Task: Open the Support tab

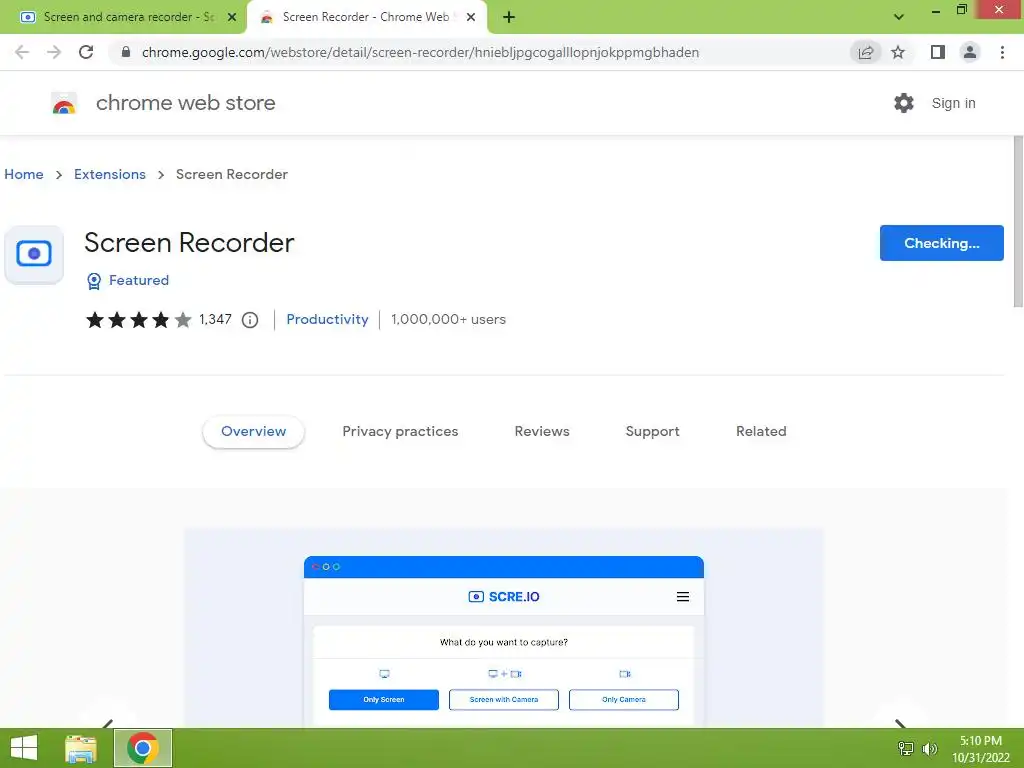Action: pyautogui.click(x=652, y=432)
